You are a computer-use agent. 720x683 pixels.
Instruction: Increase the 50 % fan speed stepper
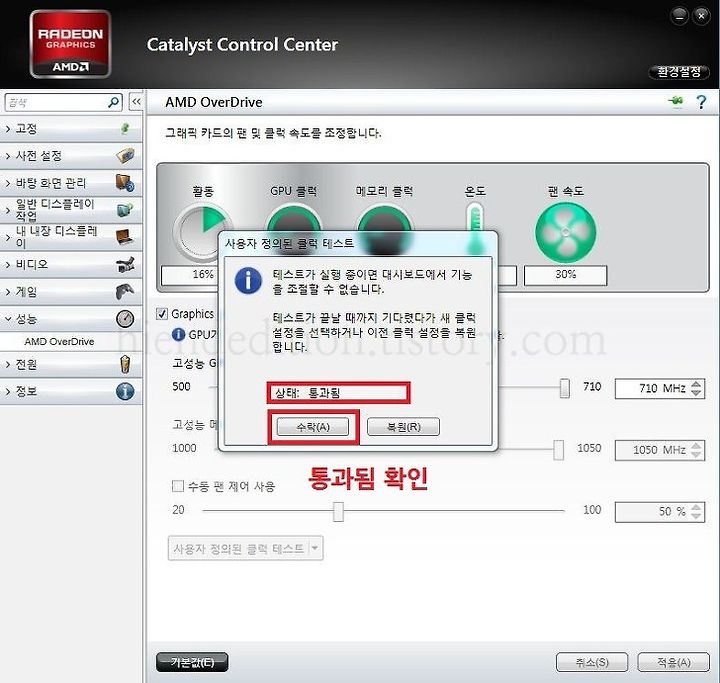tap(696, 507)
